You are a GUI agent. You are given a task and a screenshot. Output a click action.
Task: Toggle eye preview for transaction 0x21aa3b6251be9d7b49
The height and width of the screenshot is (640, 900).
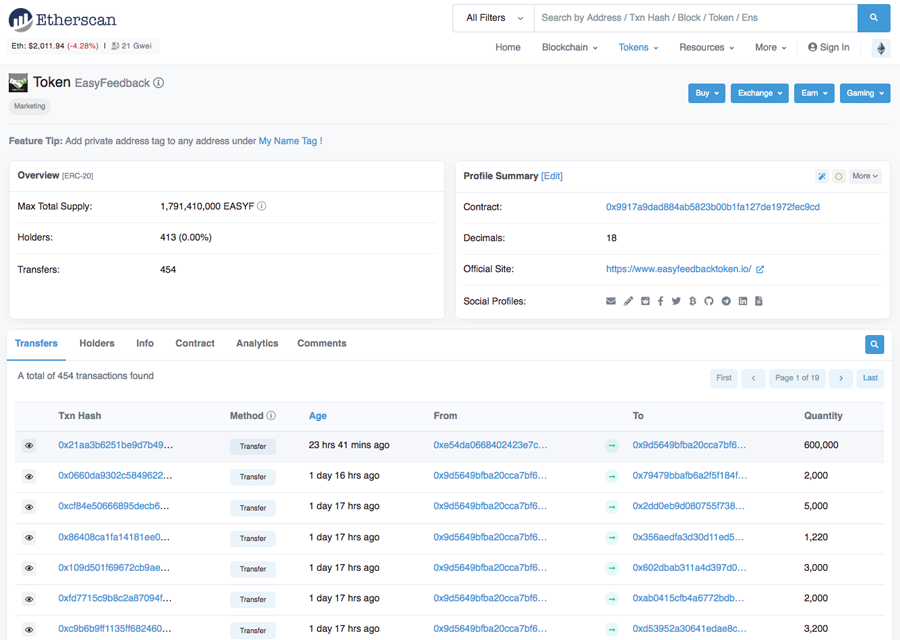29,445
